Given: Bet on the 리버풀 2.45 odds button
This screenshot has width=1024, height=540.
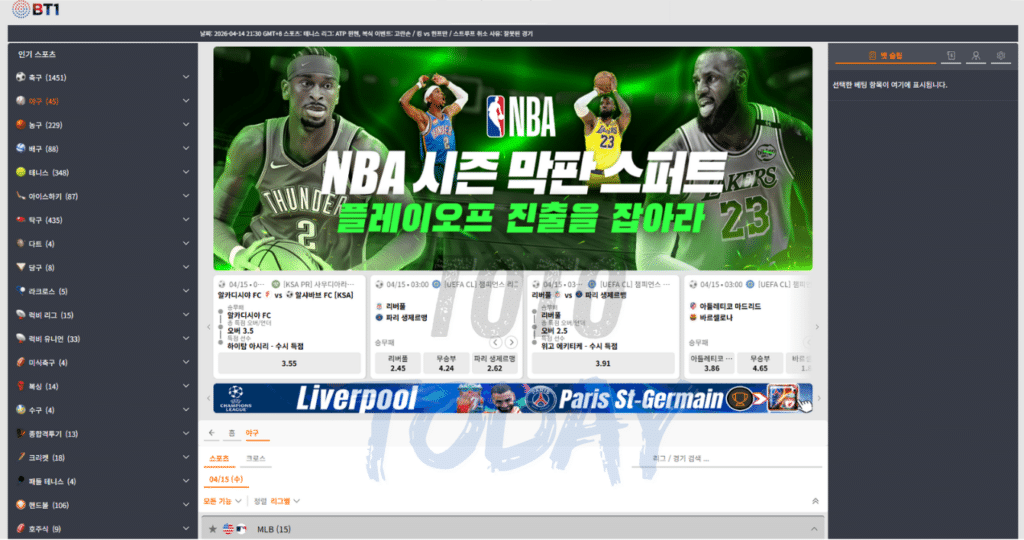Looking at the screenshot, I should pyautogui.click(x=397, y=363).
